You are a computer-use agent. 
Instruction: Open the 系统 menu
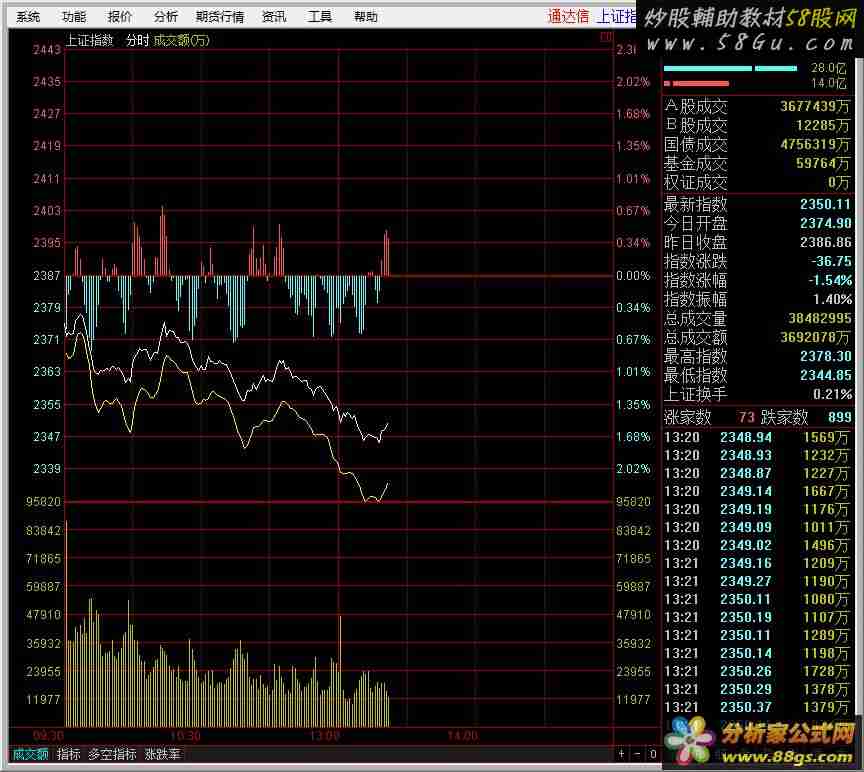point(28,17)
